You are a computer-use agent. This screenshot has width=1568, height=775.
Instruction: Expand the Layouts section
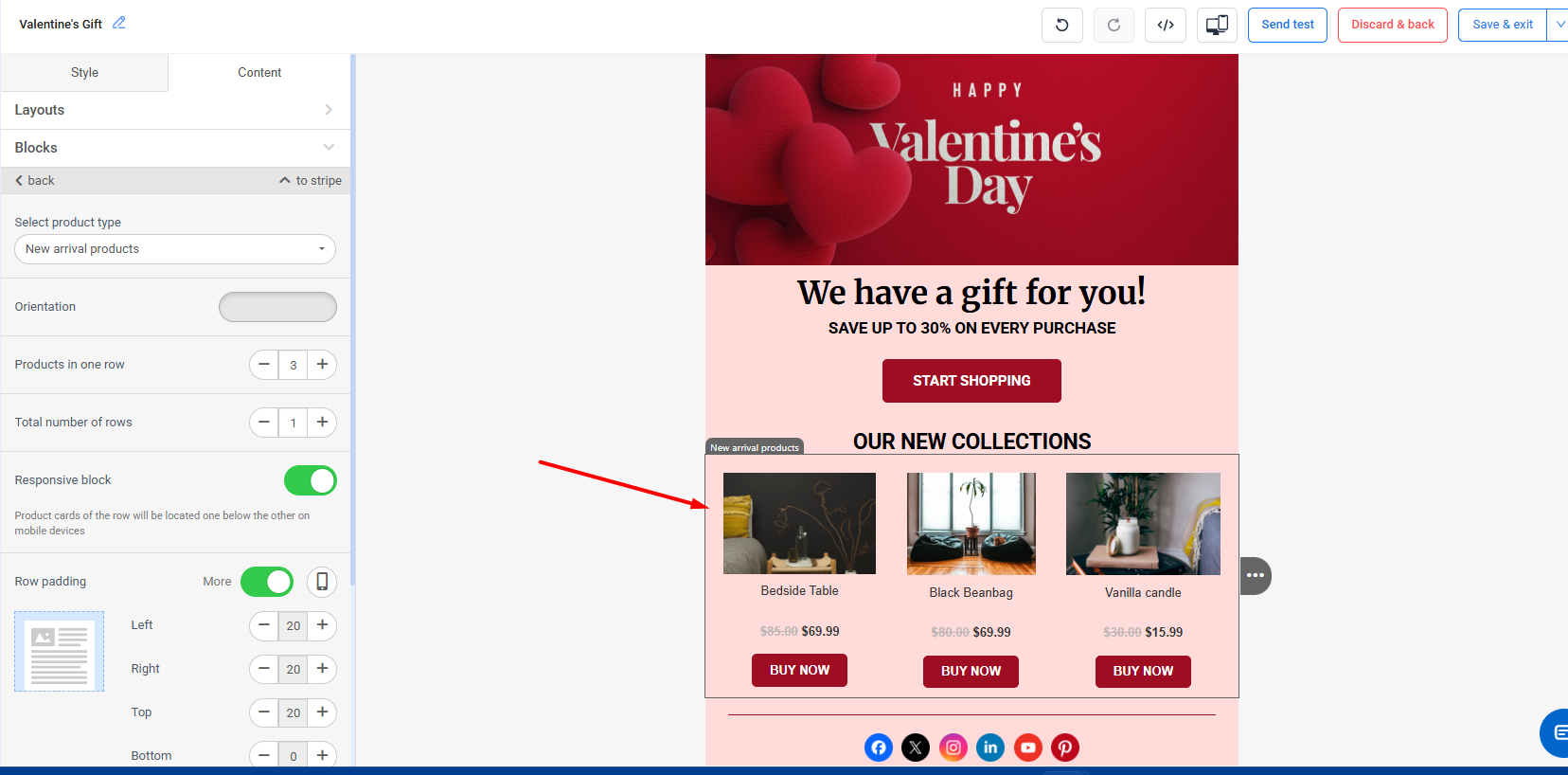(x=175, y=110)
